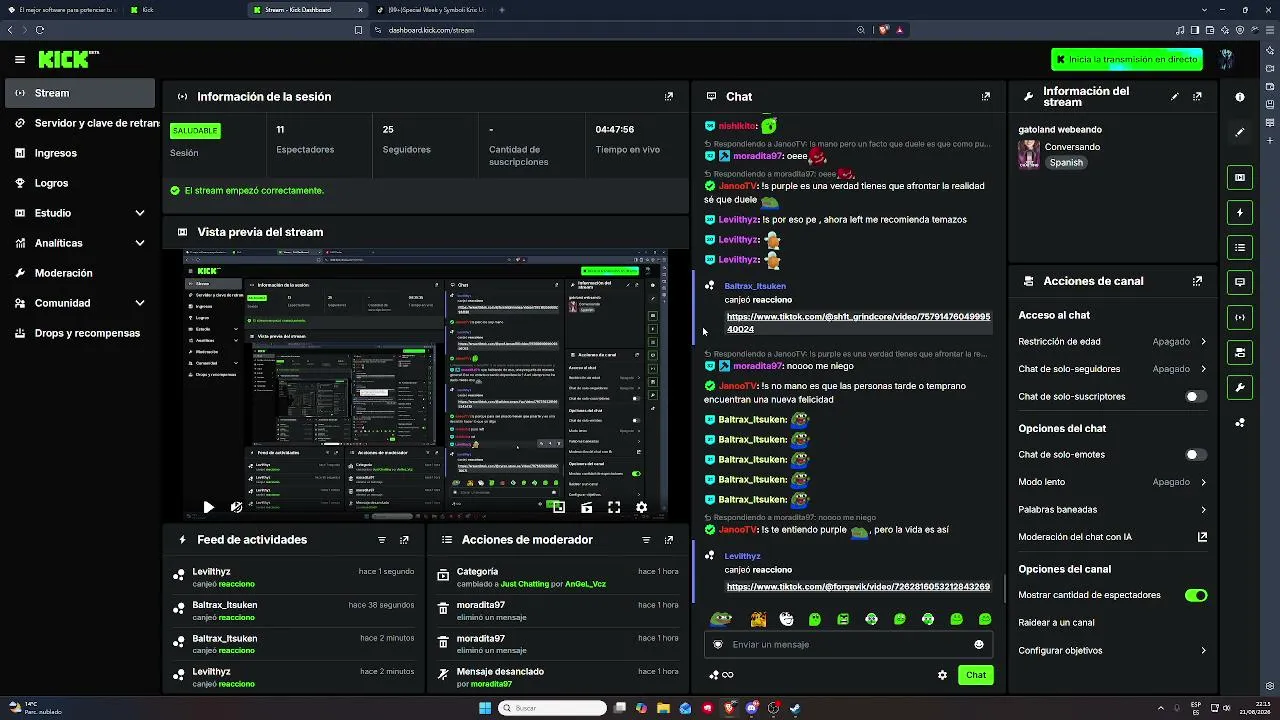
Task: Insert the Pepe frog emote from quick emotes
Action: pyautogui.click(x=721, y=619)
